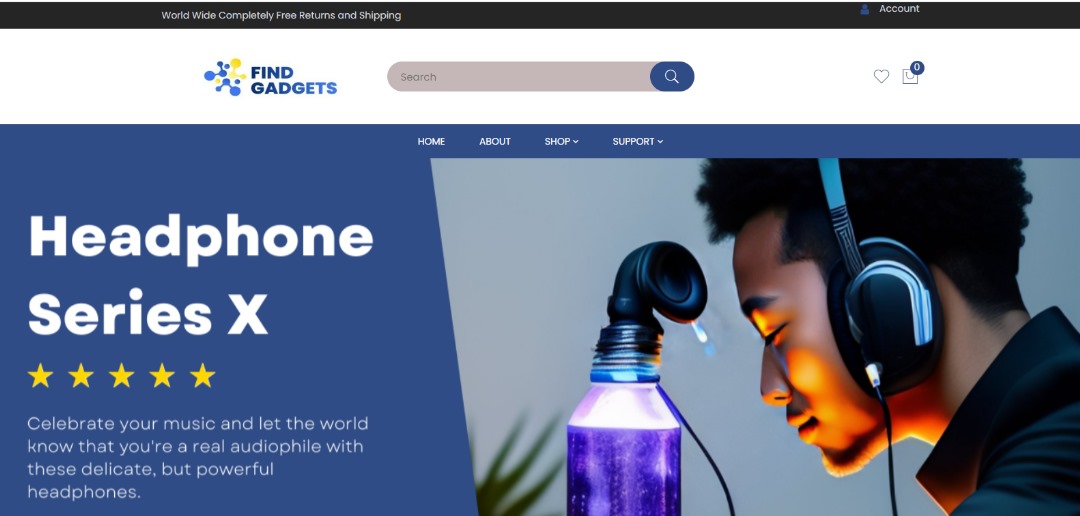Expand the Shop dropdown chevron
This screenshot has height=516, width=1080.
coord(576,141)
